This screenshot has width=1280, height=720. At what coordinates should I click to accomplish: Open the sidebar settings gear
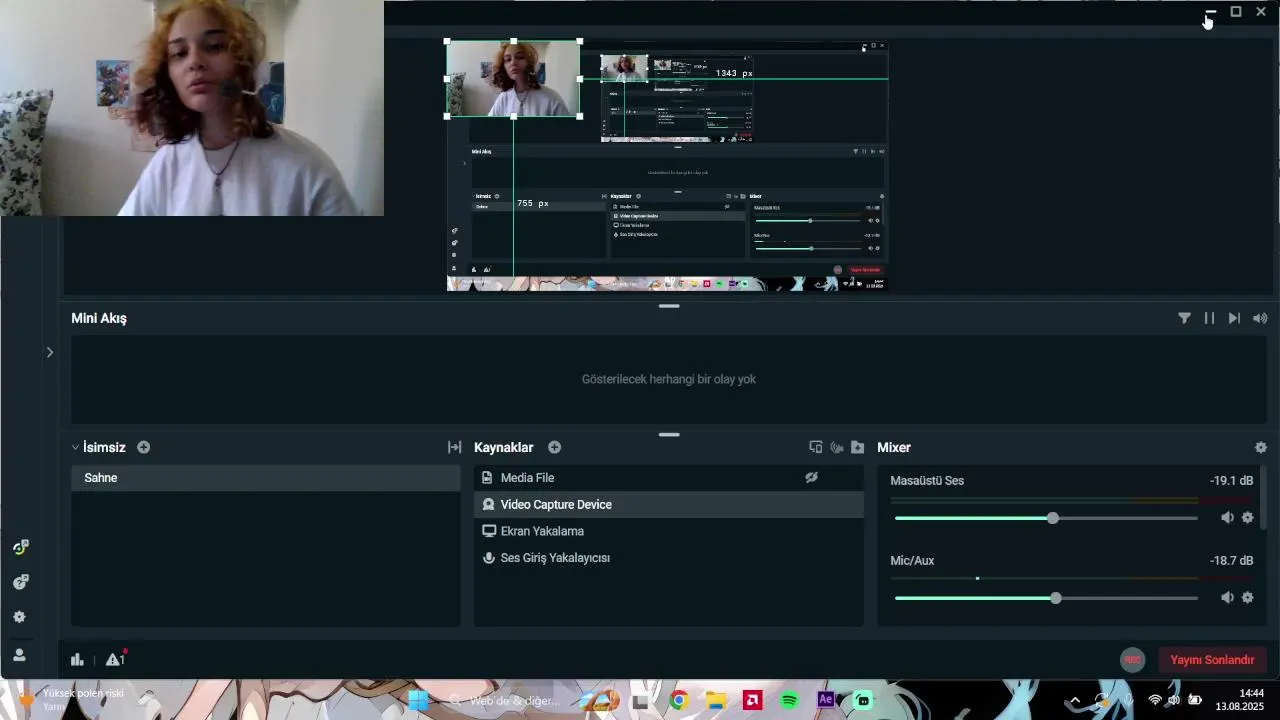[19, 617]
